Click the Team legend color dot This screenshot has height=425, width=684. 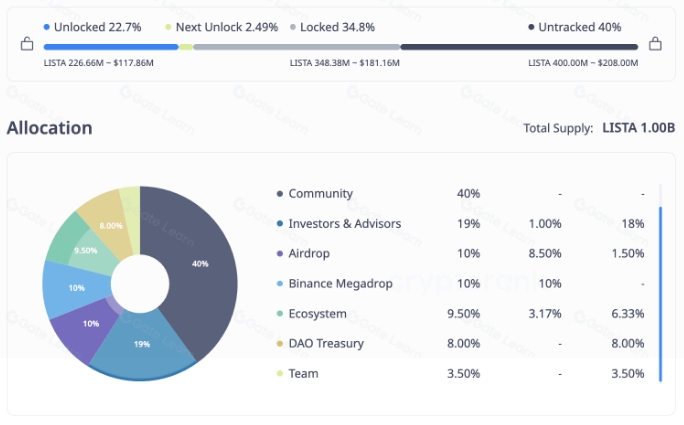click(x=280, y=374)
